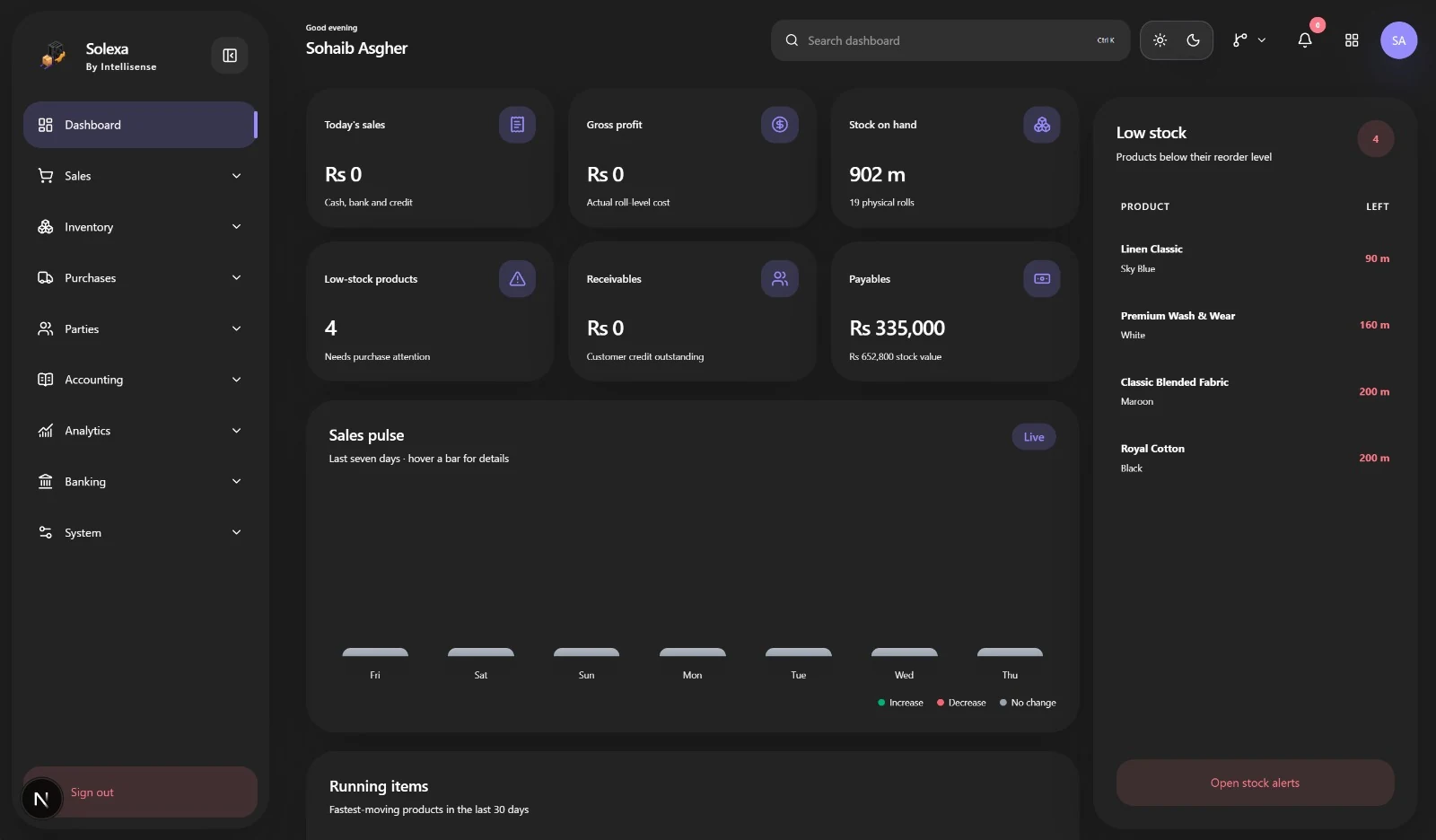Viewport: 1436px width, 840px height.
Task: Open the Sales menu item
Action: [140, 176]
